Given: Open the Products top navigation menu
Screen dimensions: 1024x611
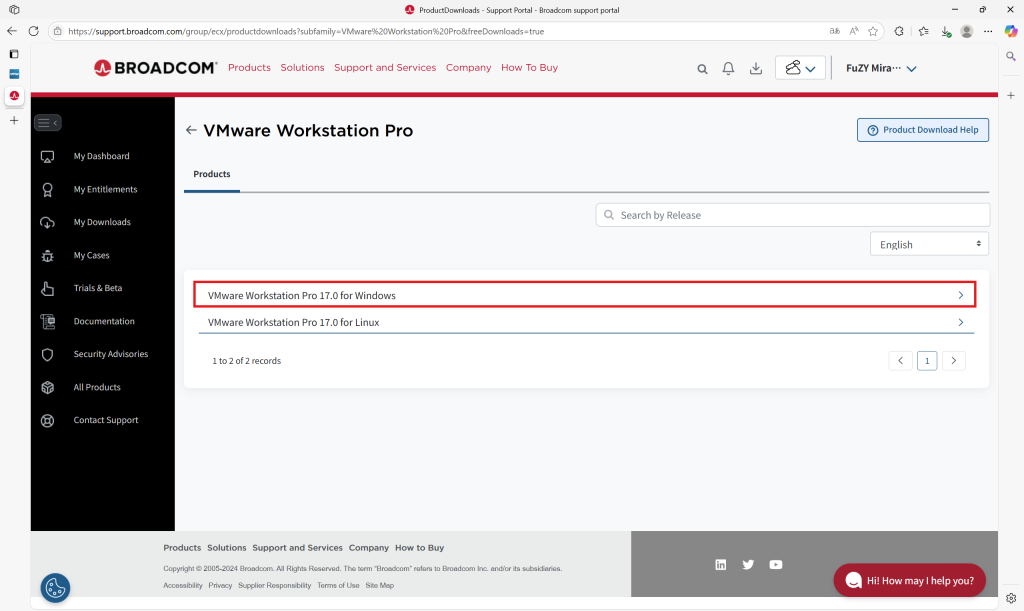Looking at the screenshot, I should pyautogui.click(x=249, y=67).
